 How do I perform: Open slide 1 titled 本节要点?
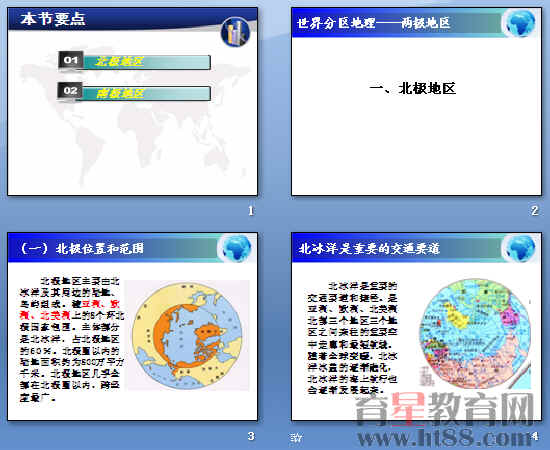point(133,102)
